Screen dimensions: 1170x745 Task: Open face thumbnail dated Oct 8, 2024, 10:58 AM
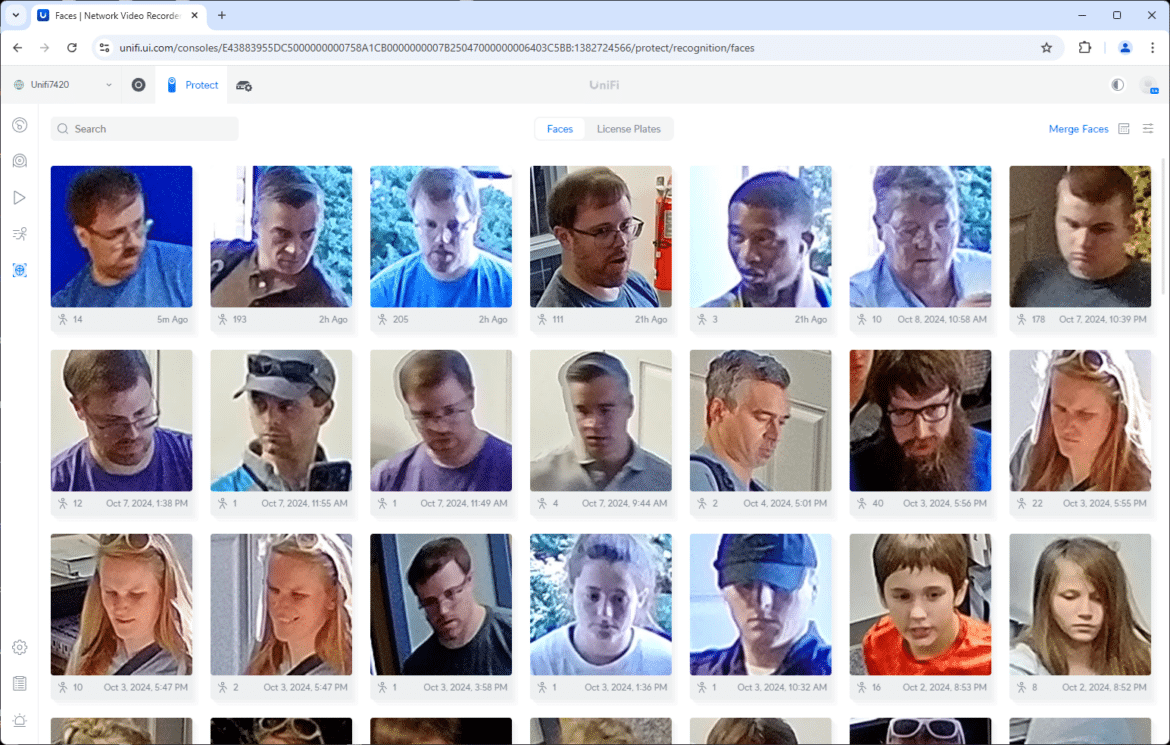pyautogui.click(x=920, y=237)
